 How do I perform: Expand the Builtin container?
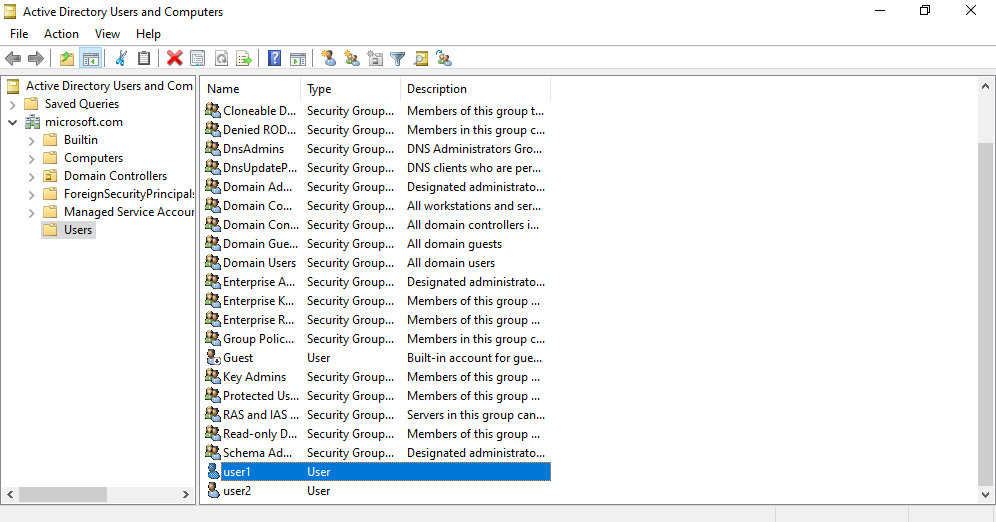[x=31, y=140]
